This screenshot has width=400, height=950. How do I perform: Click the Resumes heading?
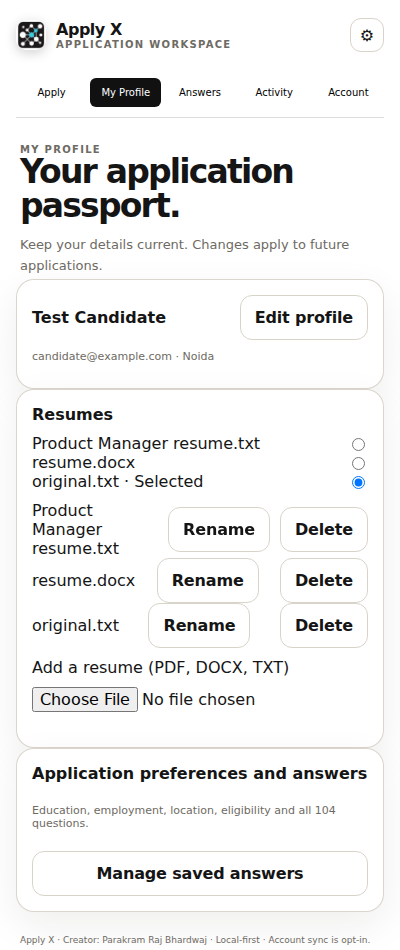[x=72, y=414]
